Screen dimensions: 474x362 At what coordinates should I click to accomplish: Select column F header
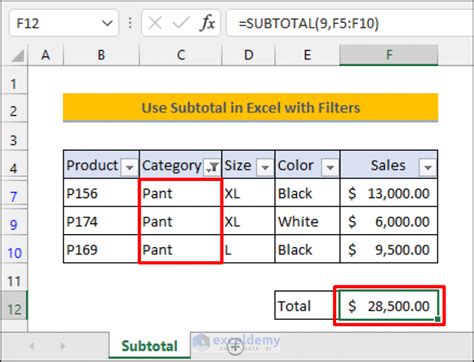(x=389, y=55)
